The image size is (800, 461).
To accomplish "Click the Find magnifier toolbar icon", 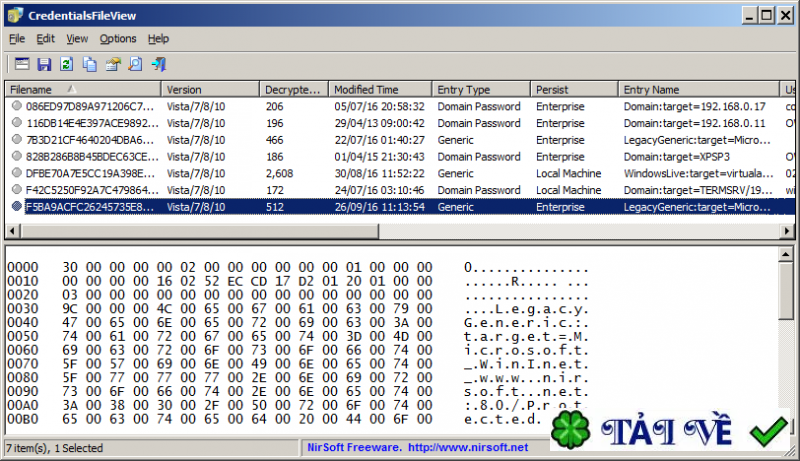I will tap(135, 64).
